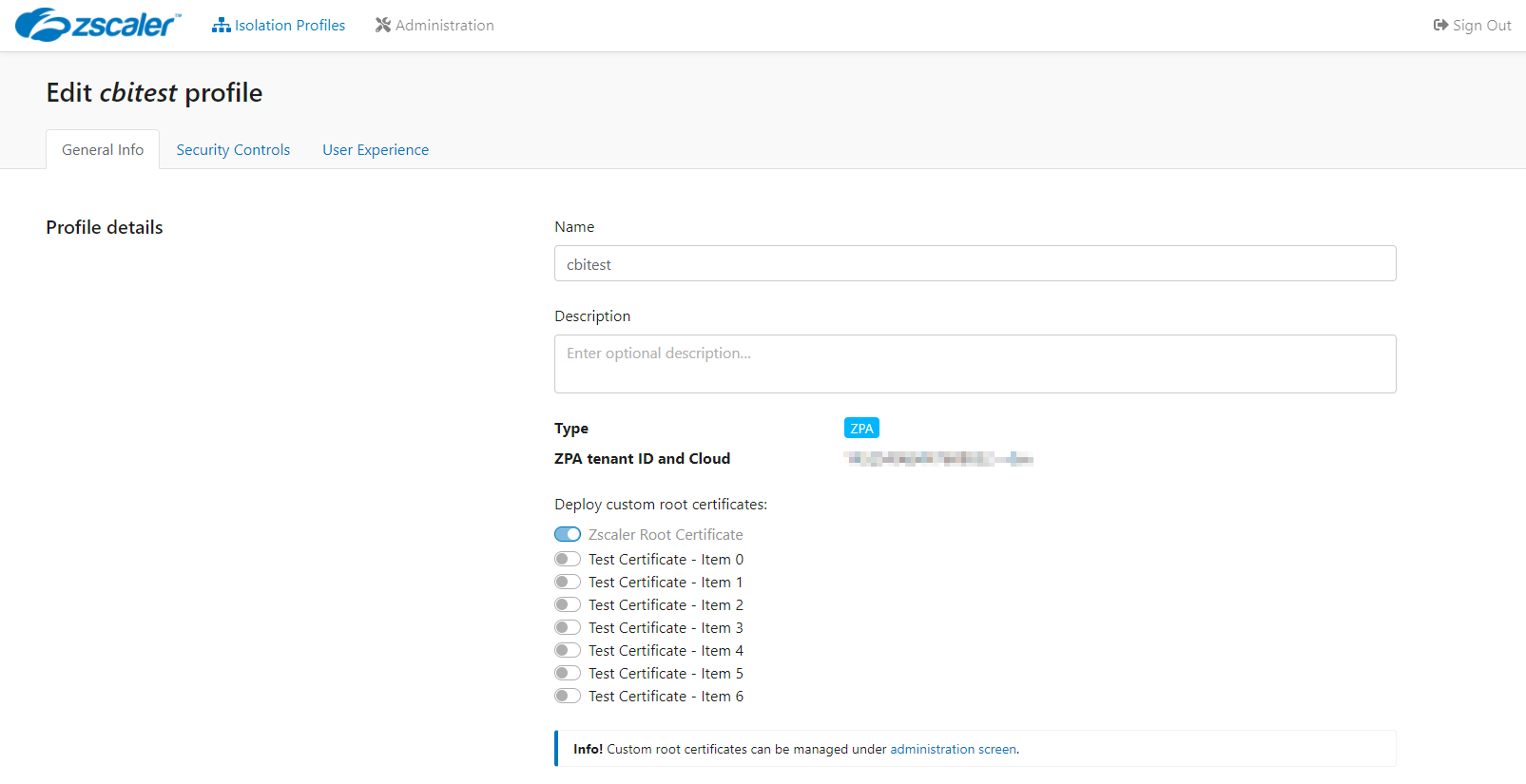Click 'ZPA tenant ID and Cloud' label
This screenshot has width=1526, height=784.
coord(643,459)
